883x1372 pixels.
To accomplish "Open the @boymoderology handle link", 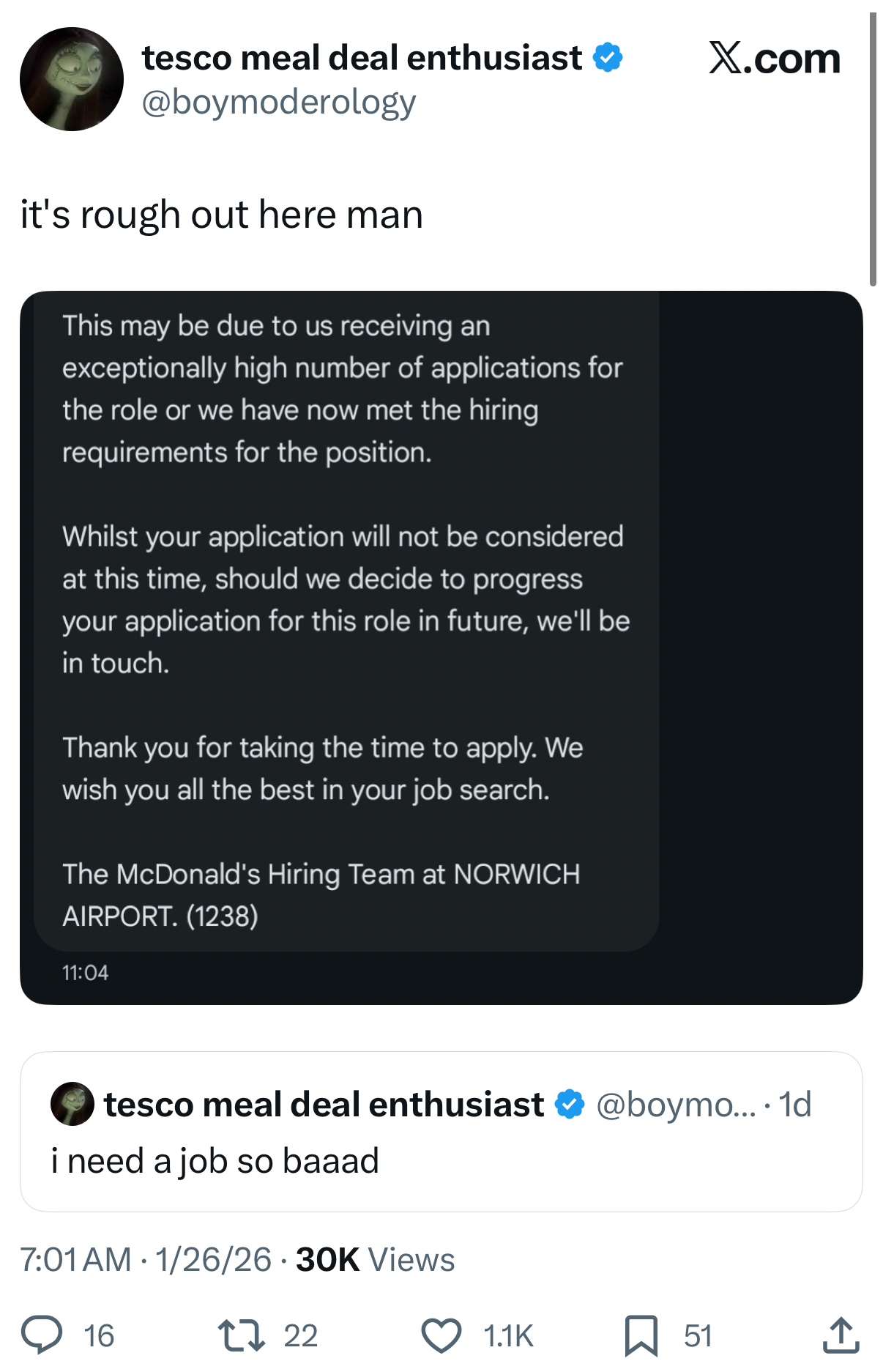I will tap(278, 102).
